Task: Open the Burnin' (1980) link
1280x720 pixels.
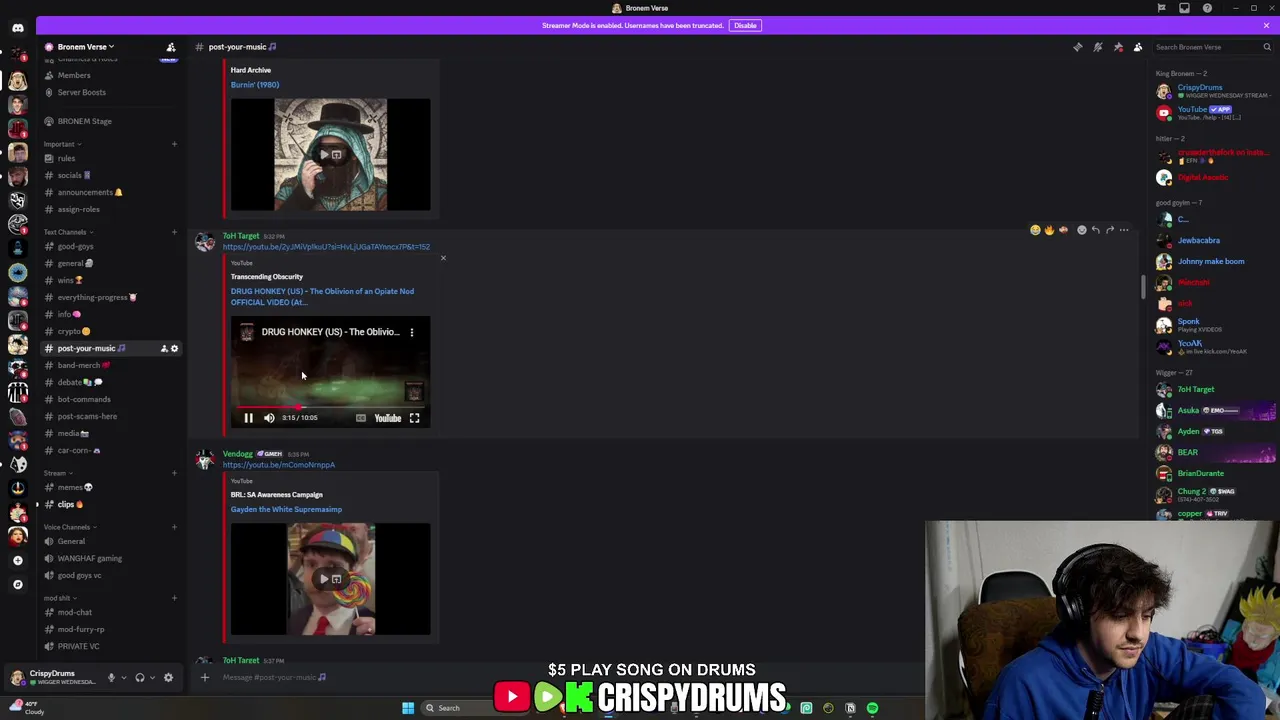Action: 255,84
